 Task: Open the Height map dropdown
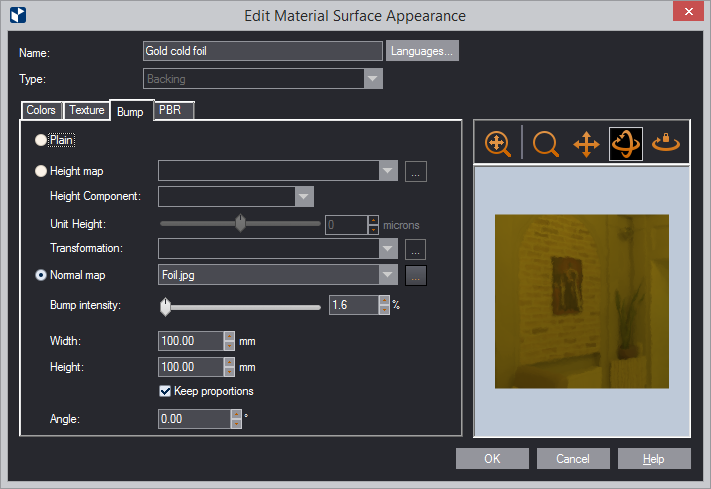point(388,171)
